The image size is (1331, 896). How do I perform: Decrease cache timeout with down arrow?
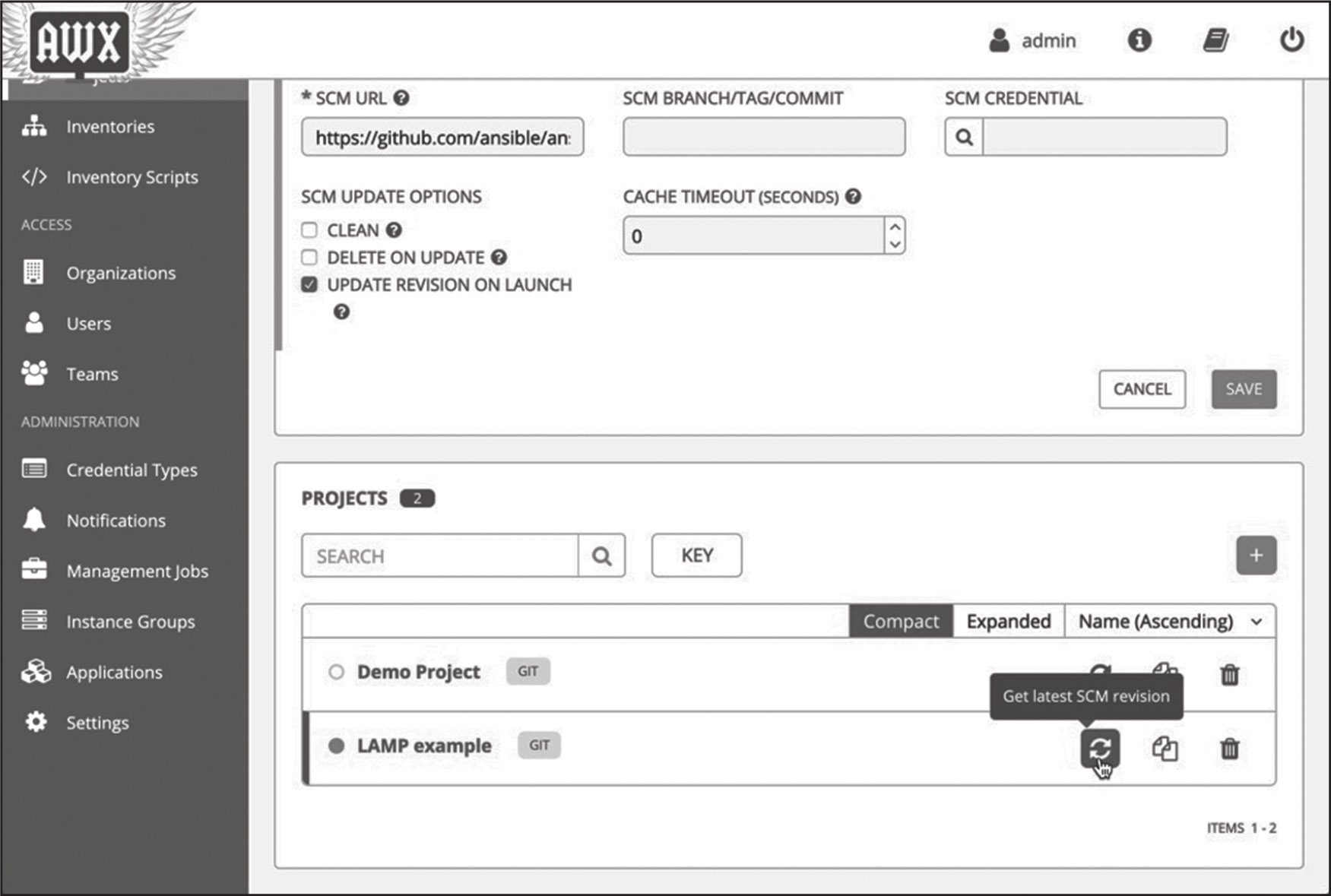pos(895,245)
